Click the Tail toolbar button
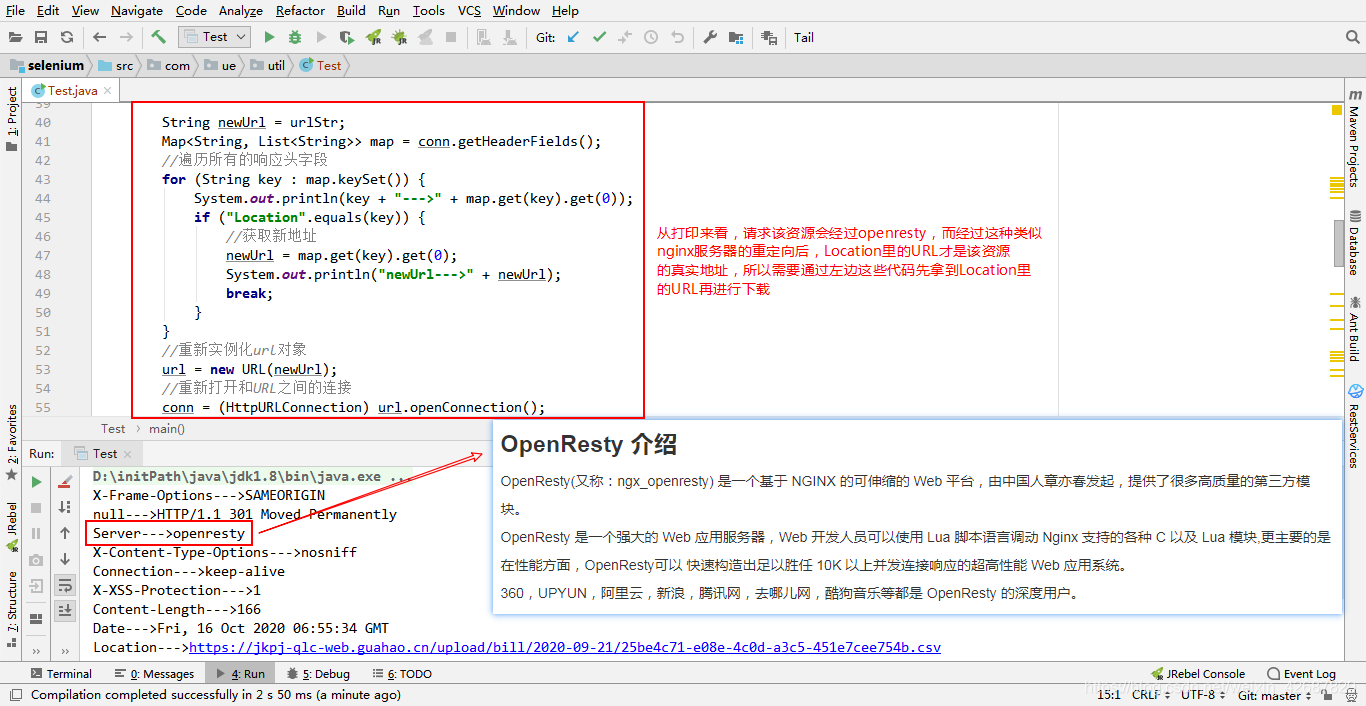Viewport: 1366px width, 706px height. (804, 37)
